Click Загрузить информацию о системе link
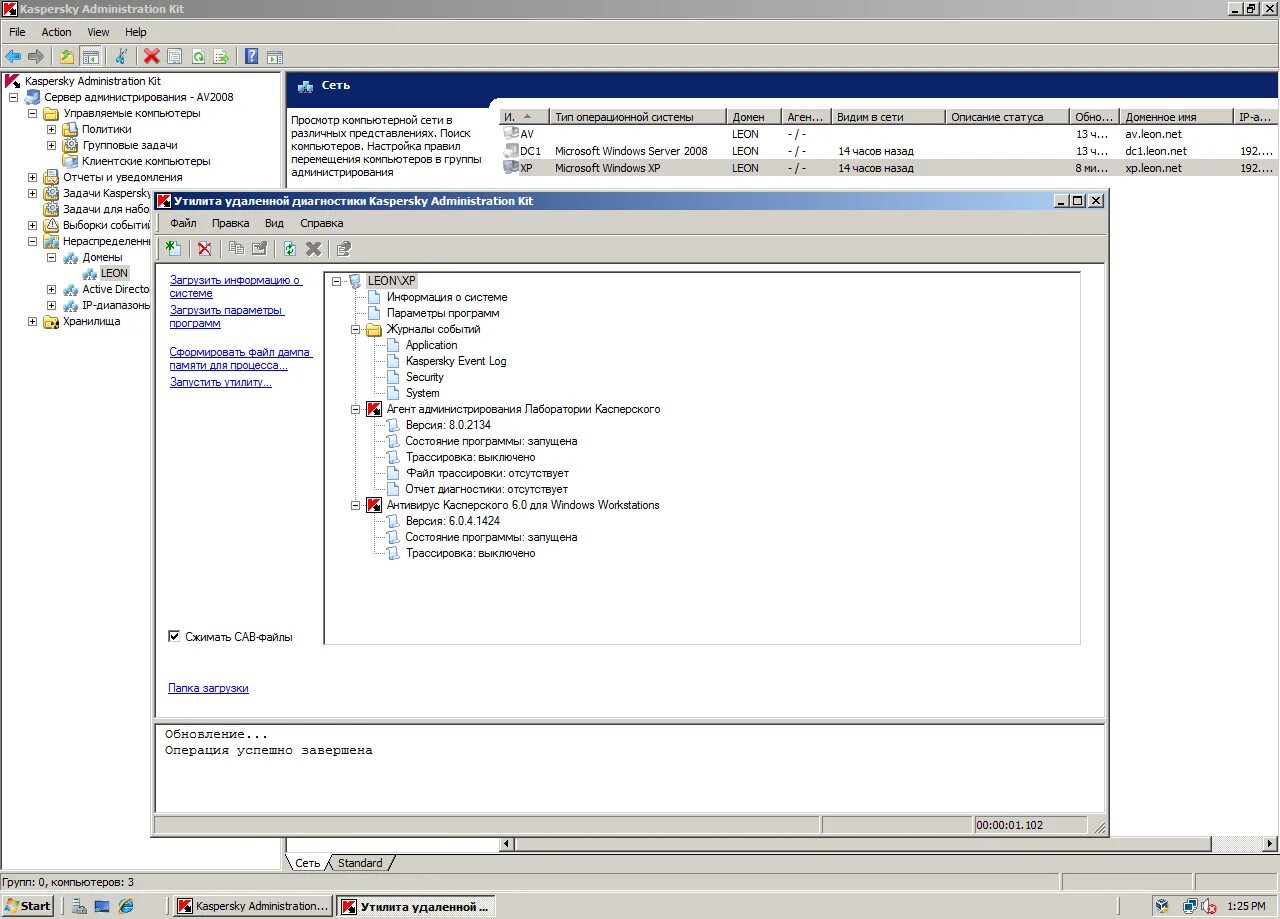The height and width of the screenshot is (919, 1280). point(236,287)
